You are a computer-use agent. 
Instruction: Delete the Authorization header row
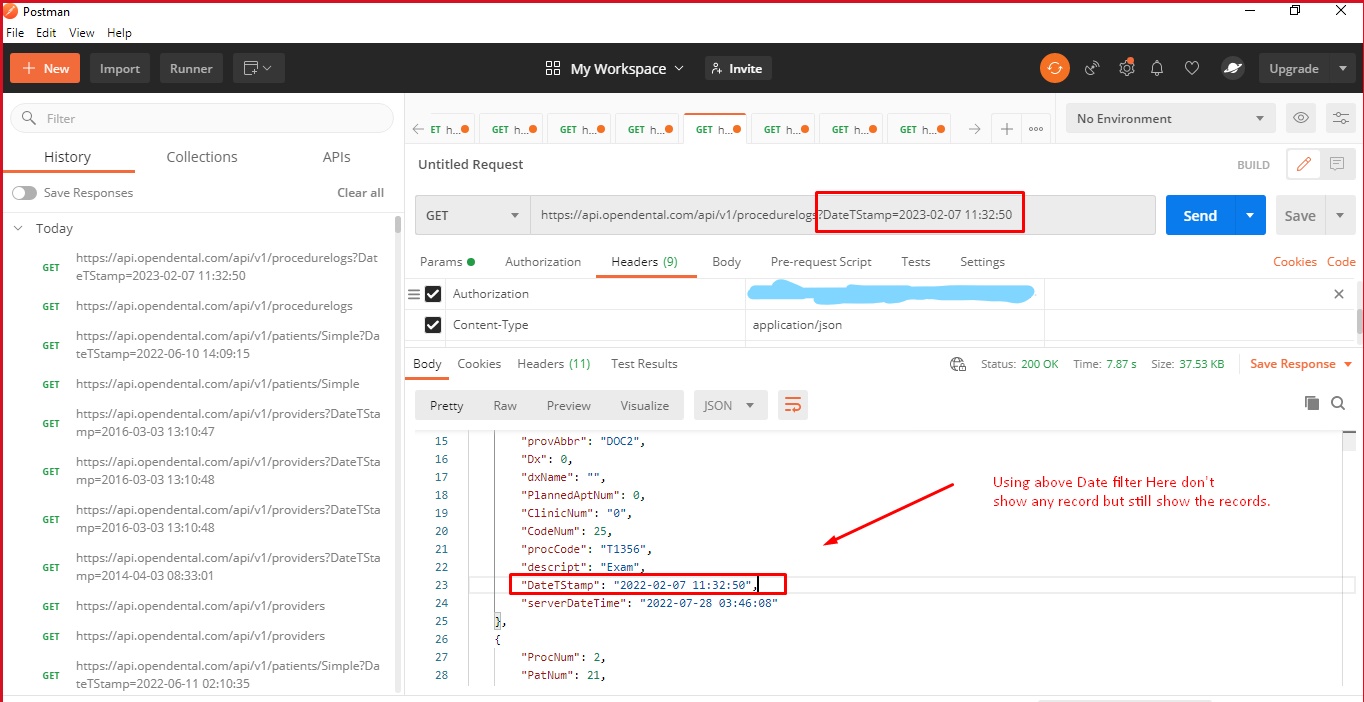click(1339, 294)
